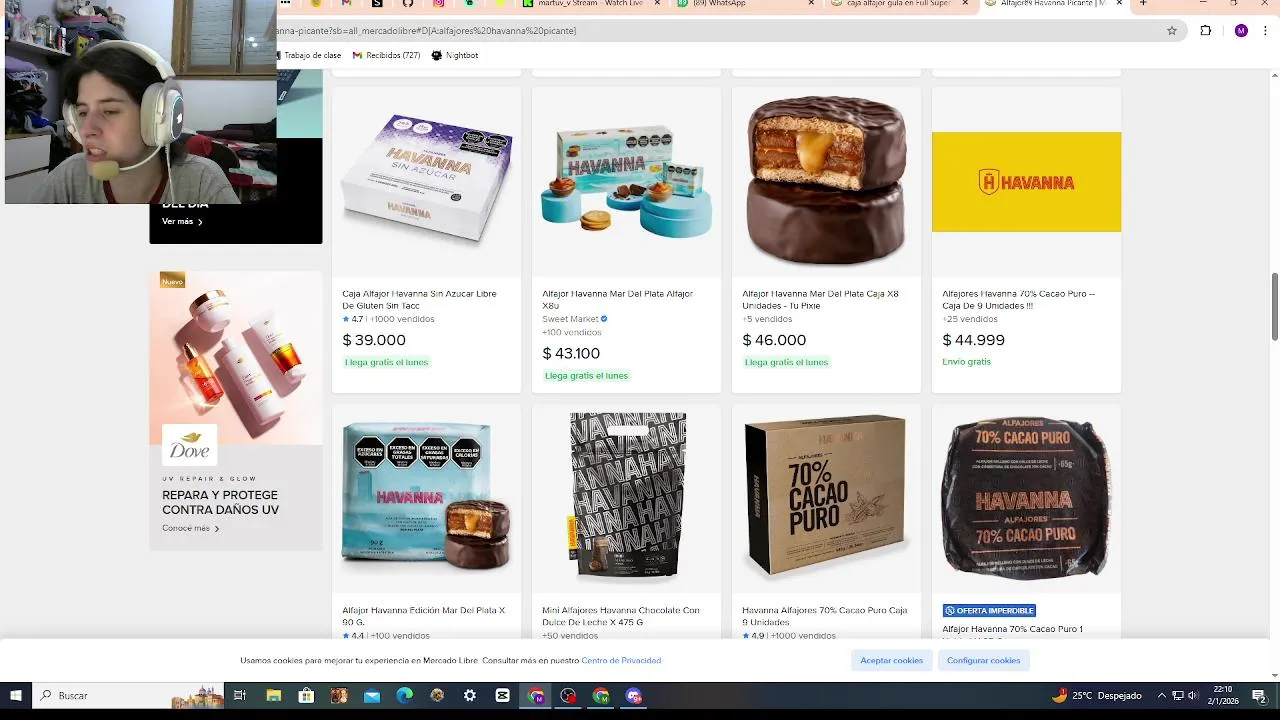The height and width of the screenshot is (720, 1280).
Task: Show hidden system tray icons chevron
Action: 1161,696
